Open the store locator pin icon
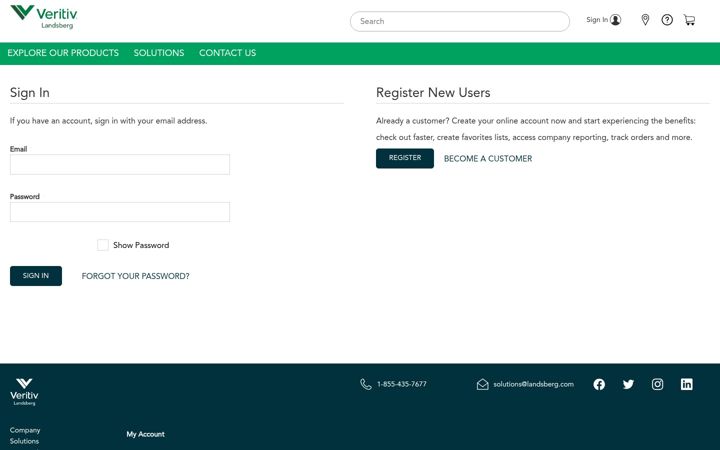 pyautogui.click(x=645, y=20)
